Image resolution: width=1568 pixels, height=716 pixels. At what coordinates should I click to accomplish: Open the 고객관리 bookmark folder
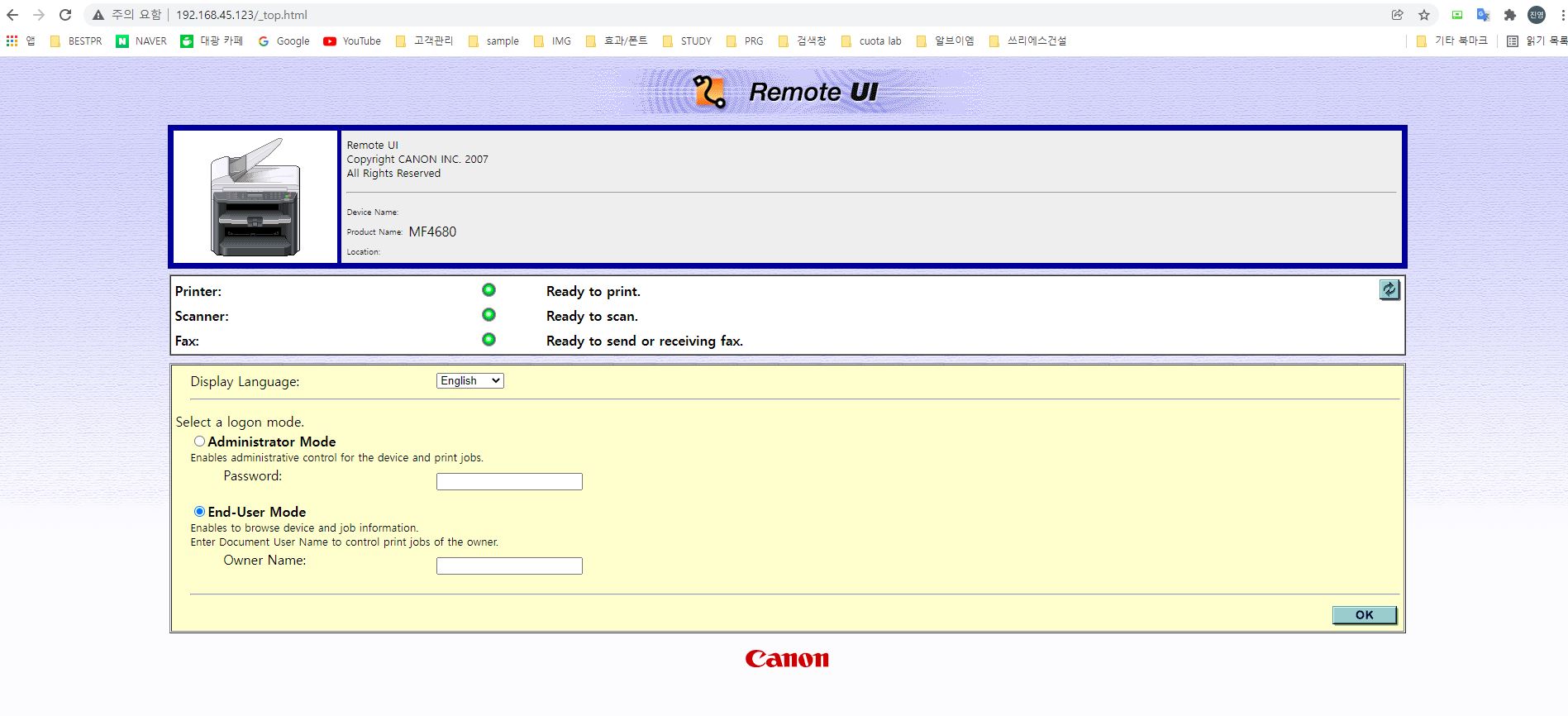425,41
